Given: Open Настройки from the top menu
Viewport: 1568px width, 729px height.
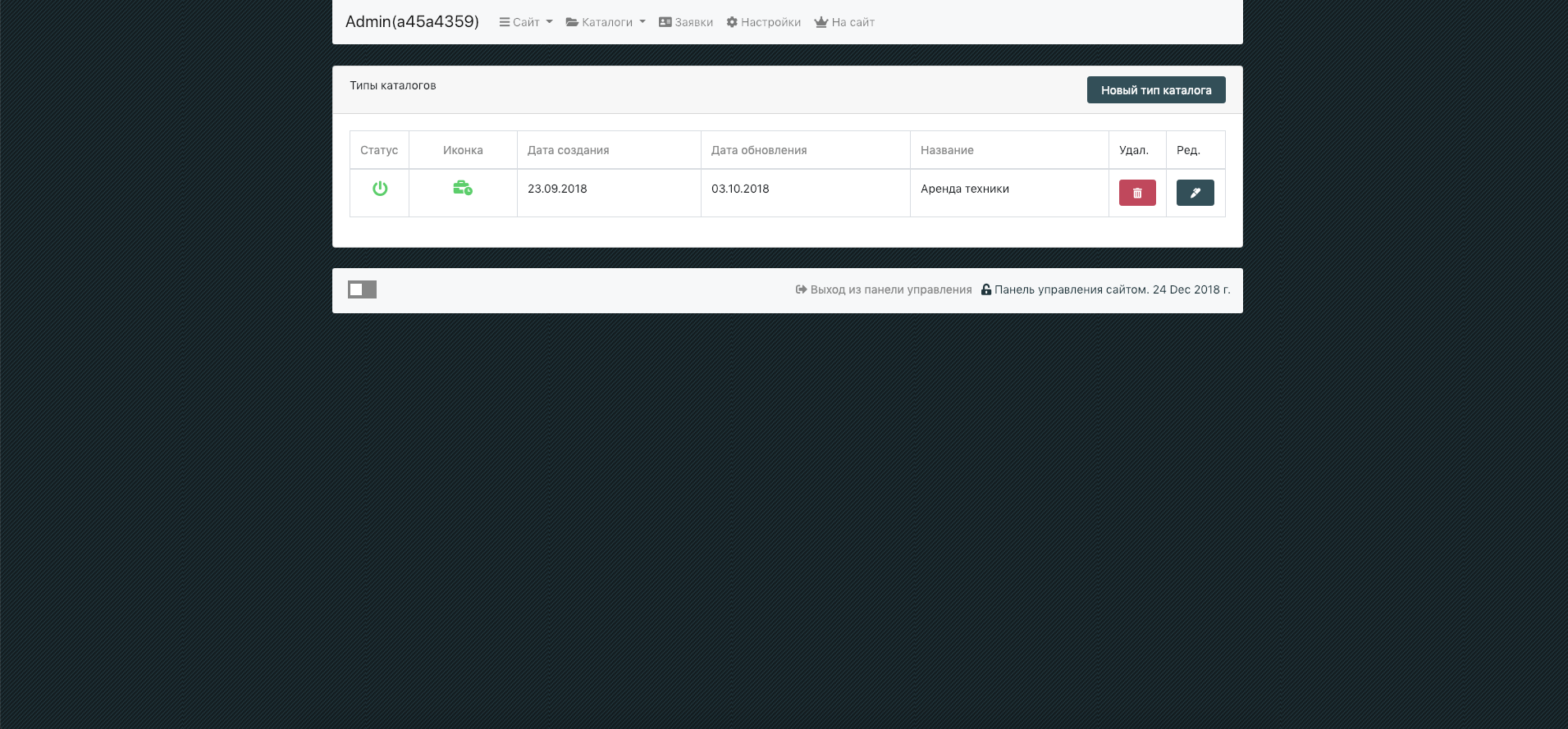Looking at the screenshot, I should pos(764,22).
